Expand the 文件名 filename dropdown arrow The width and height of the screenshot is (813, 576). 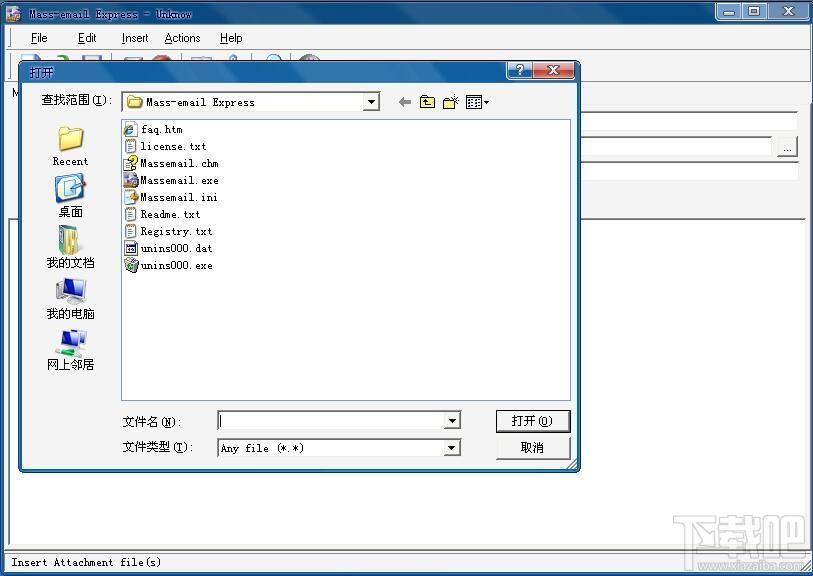pos(452,420)
